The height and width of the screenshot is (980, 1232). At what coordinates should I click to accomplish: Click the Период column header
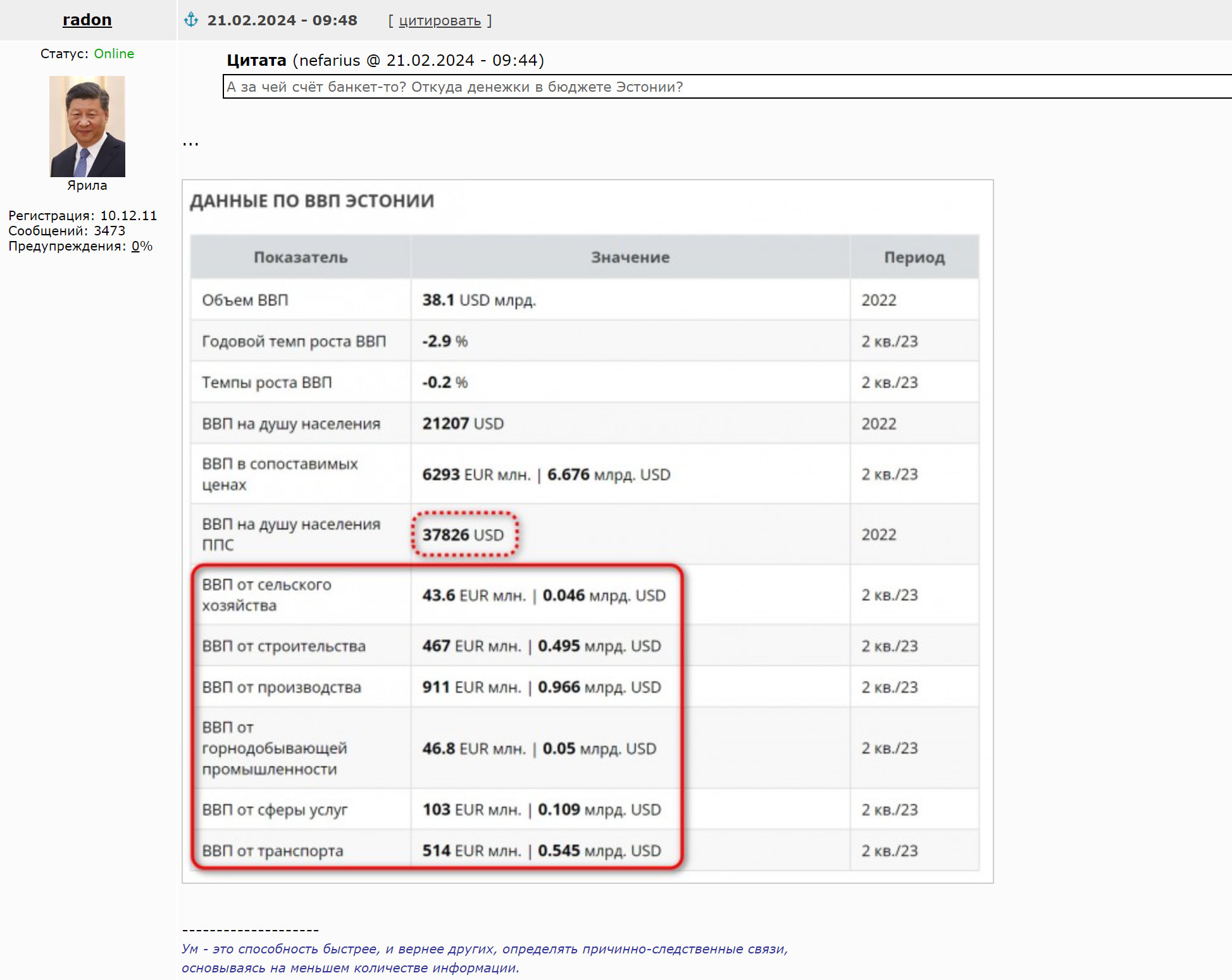tap(914, 257)
